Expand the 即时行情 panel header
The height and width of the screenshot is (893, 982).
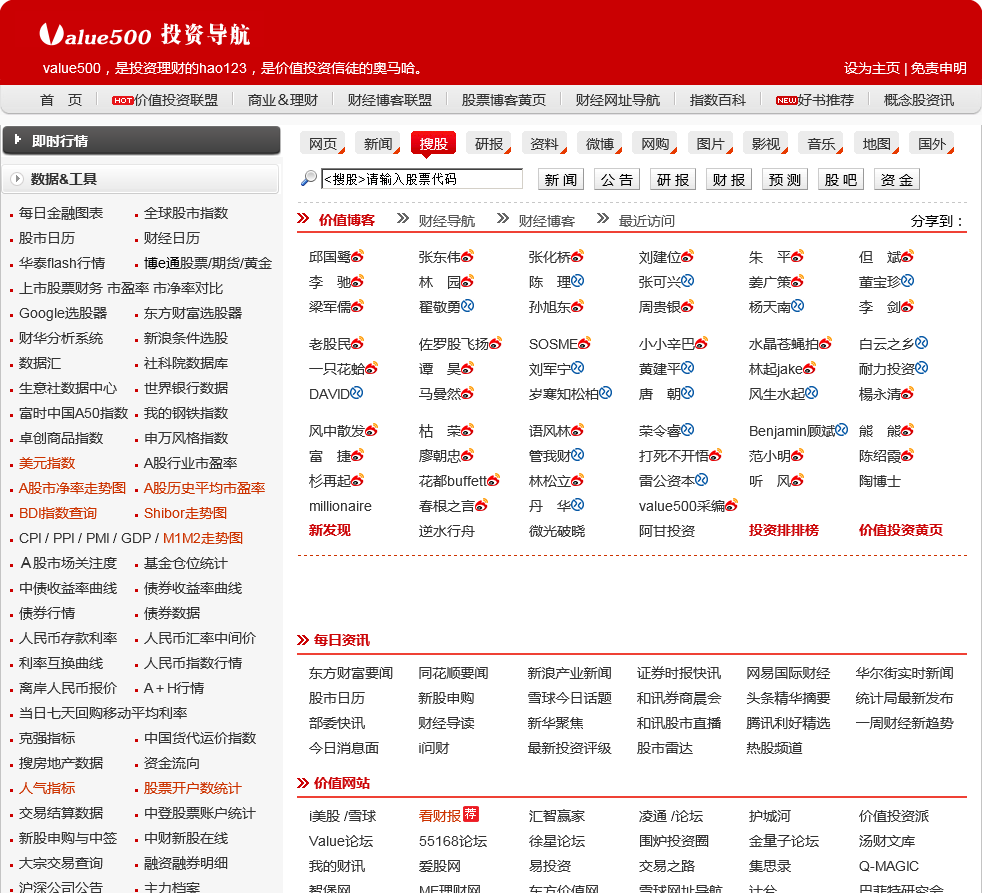(x=142, y=140)
